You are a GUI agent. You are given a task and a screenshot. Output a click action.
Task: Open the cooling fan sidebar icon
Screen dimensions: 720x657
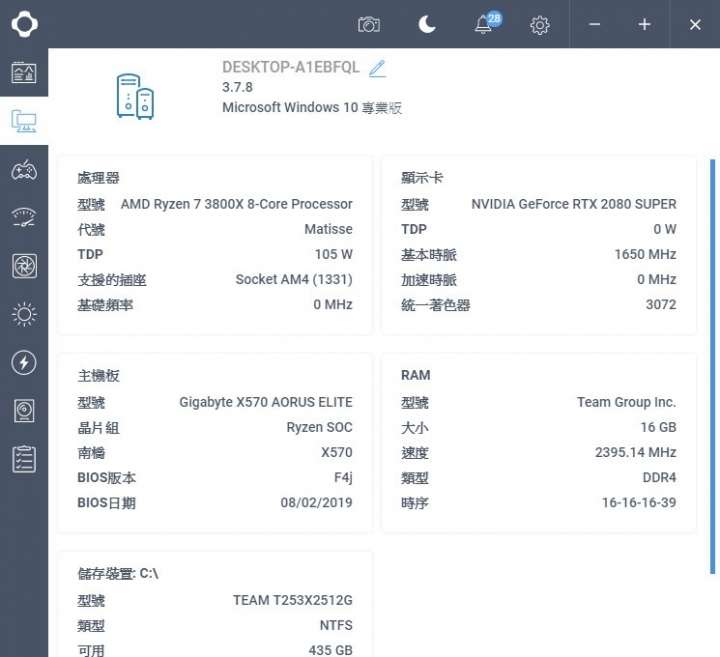tap(24, 266)
